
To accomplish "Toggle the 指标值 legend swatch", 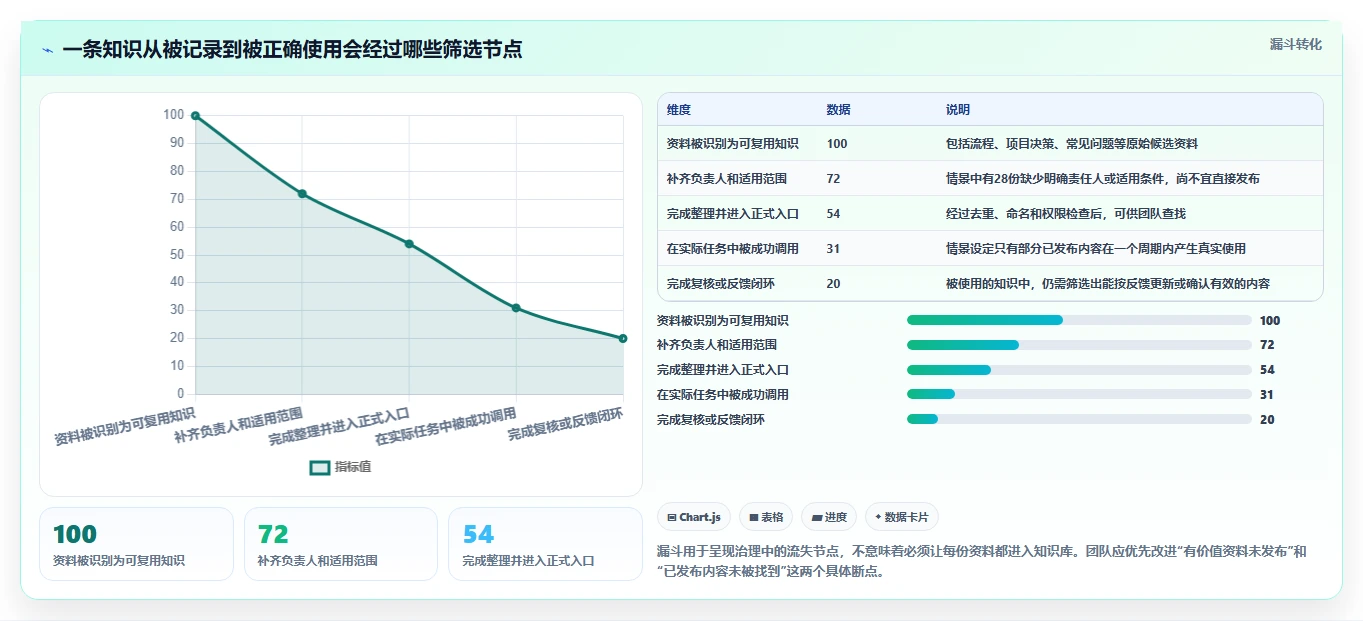I will point(320,467).
